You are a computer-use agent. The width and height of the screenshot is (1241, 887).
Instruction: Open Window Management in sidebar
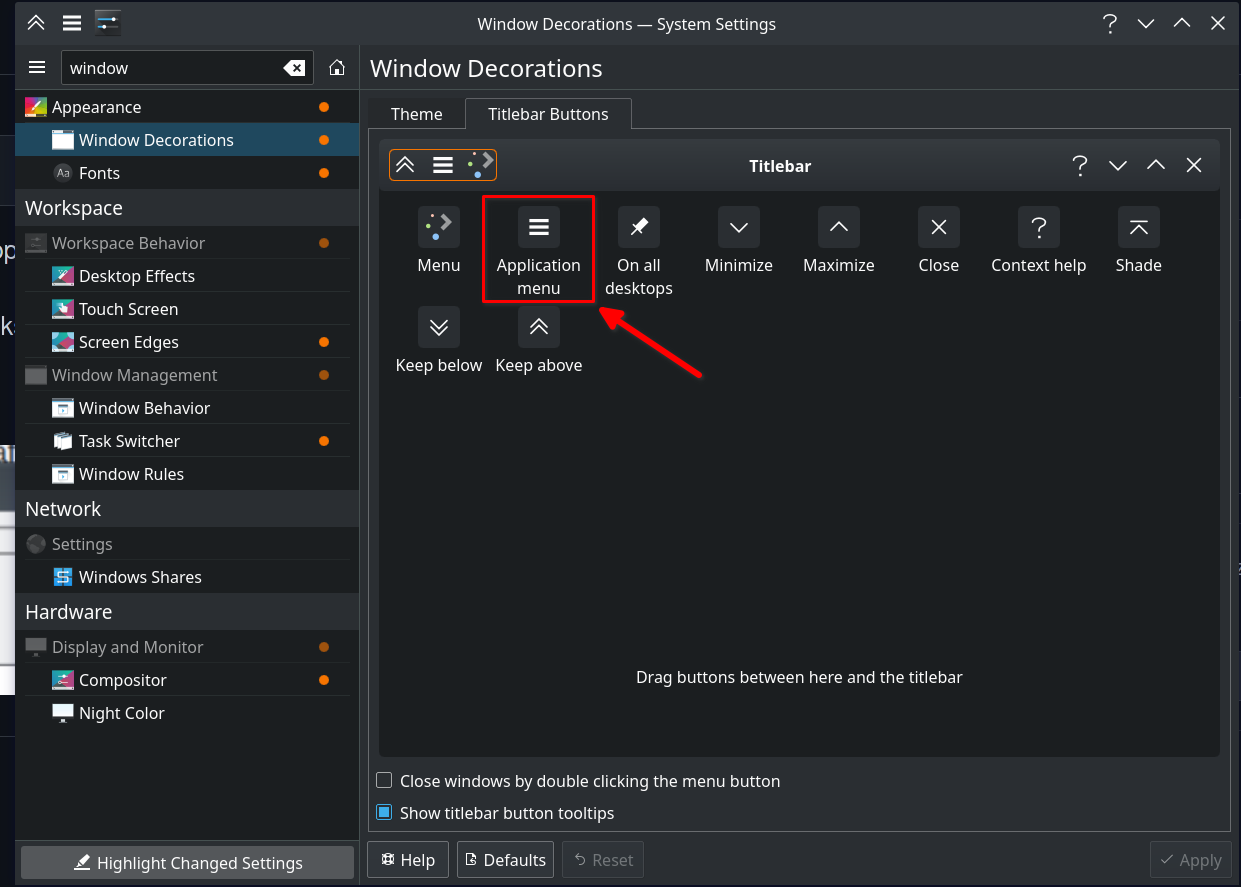pos(187,375)
